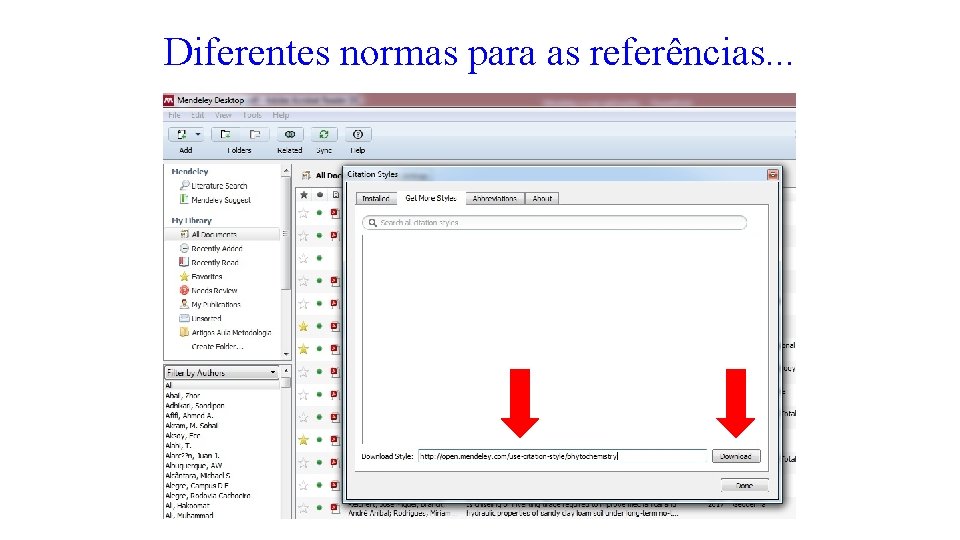This screenshot has width=960, height=540.
Task: Open the Tools menu
Action: 252,115
